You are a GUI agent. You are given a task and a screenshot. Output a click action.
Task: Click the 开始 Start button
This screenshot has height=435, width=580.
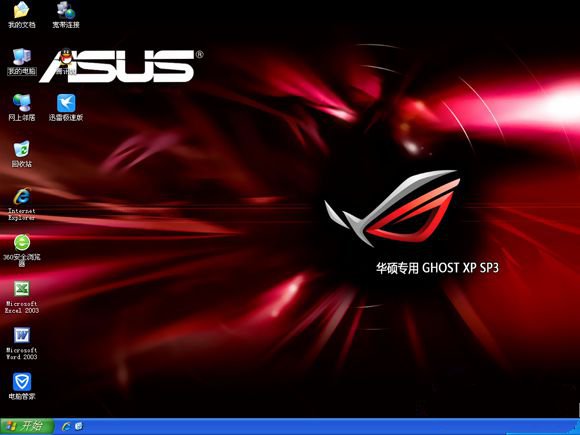point(27,426)
